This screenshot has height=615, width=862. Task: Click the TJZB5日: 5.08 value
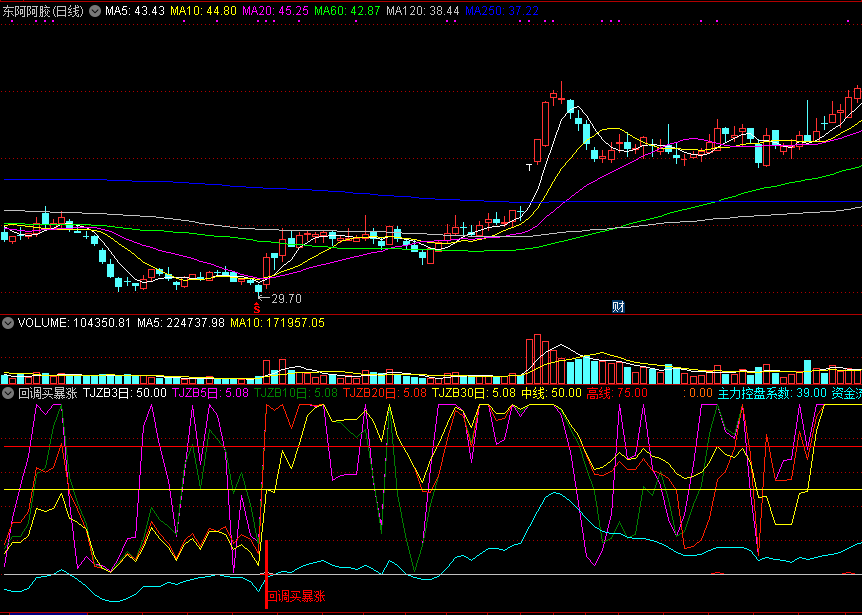pos(211,393)
